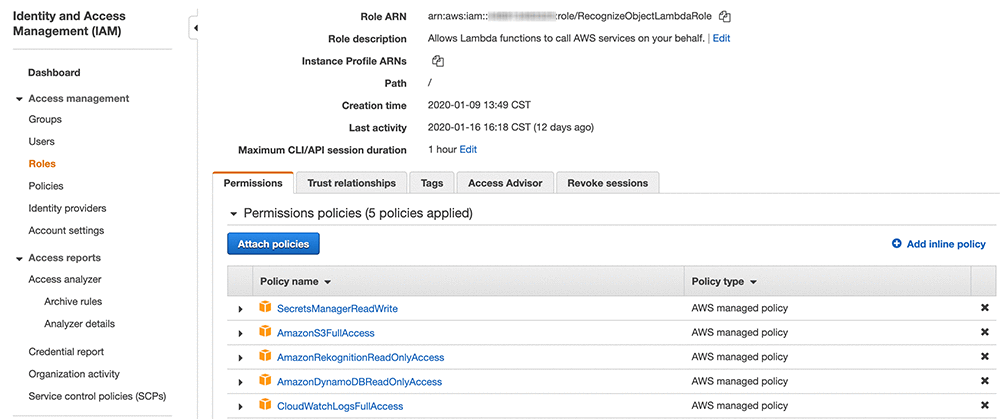Click the Role ARN value text
Image resolution: width=1000 pixels, height=419 pixels.
pyautogui.click(x=570, y=17)
